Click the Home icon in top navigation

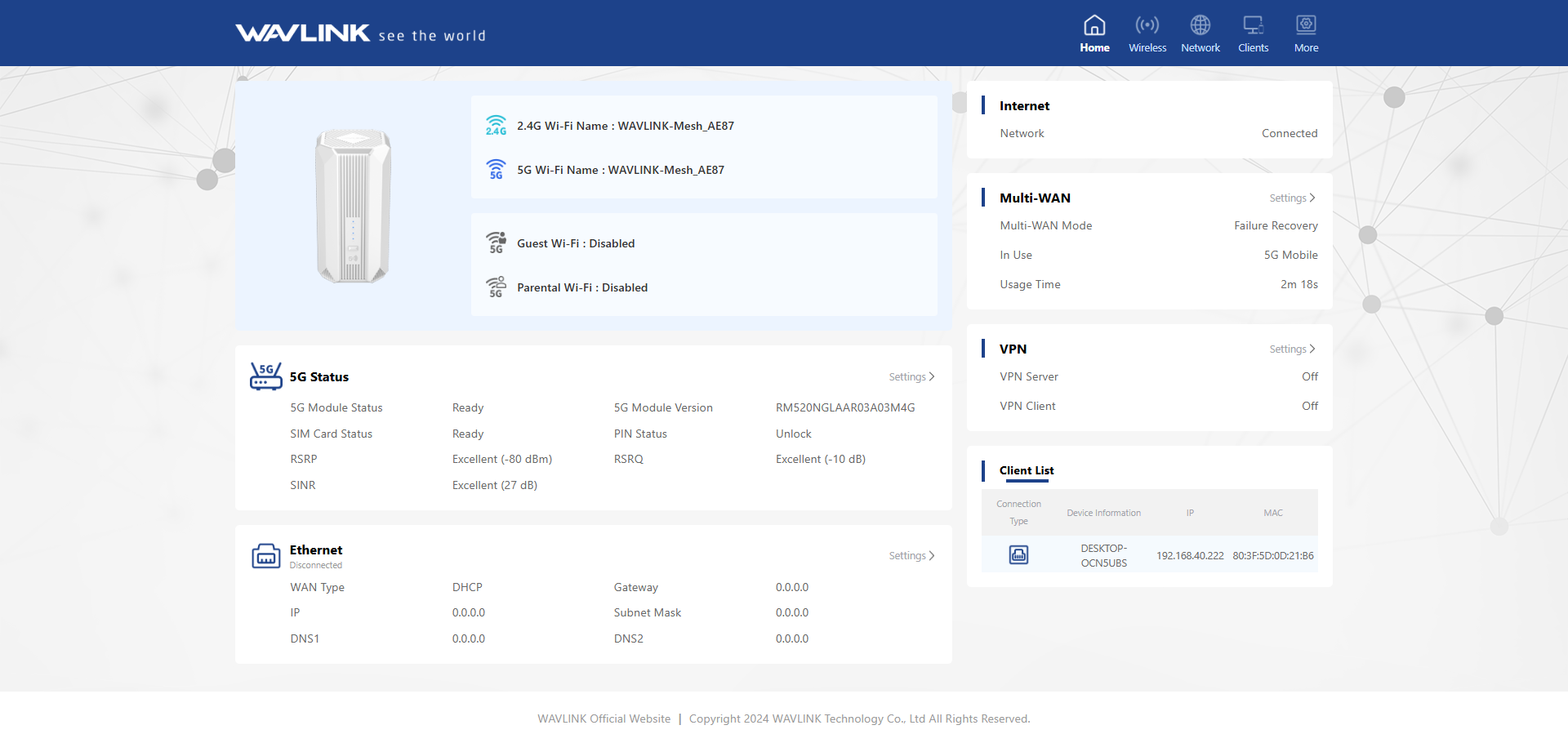click(x=1094, y=26)
